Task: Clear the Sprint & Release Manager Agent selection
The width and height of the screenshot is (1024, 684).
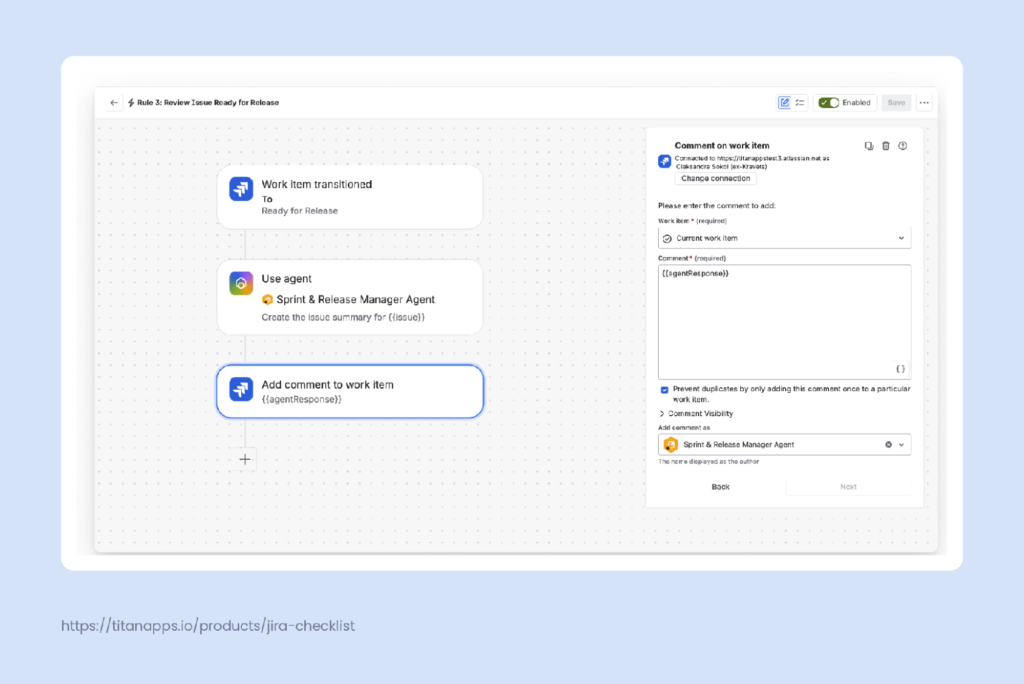Action: (888, 445)
